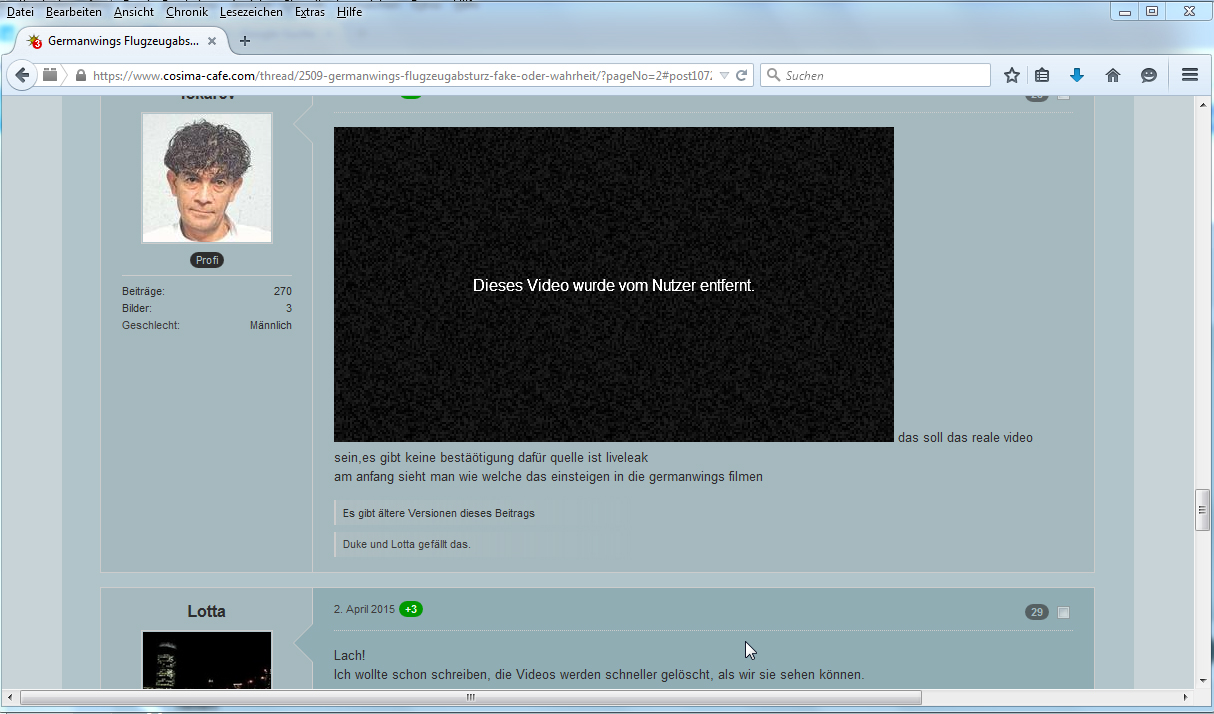This screenshot has height=714, width=1214.
Task: Open a new tab with plus button
Action: tap(245, 41)
